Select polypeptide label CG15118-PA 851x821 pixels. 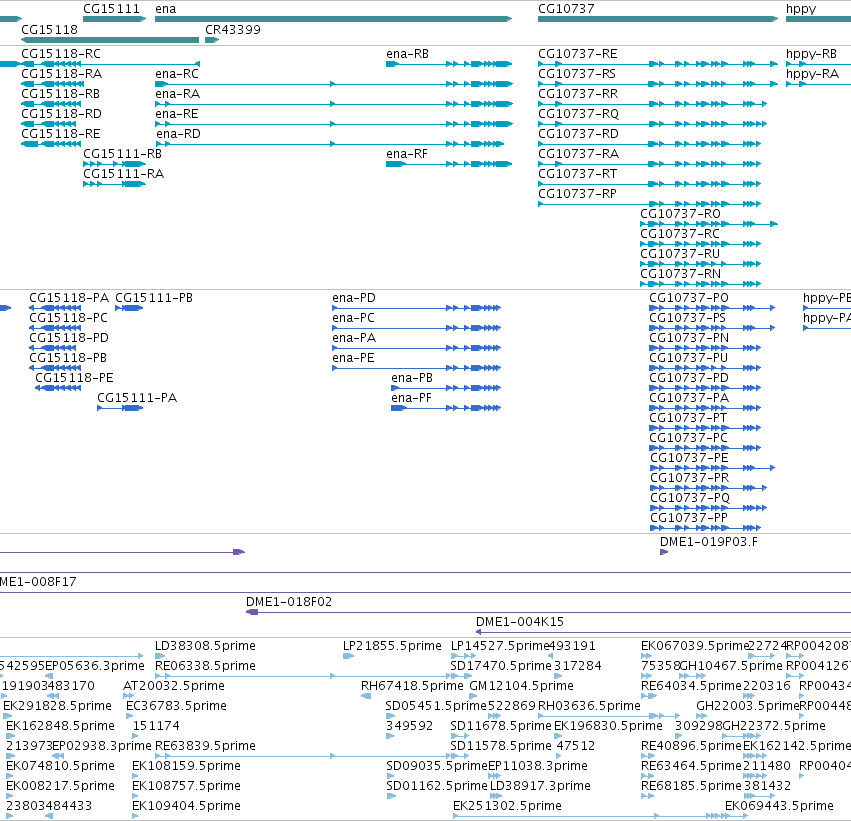coord(69,298)
